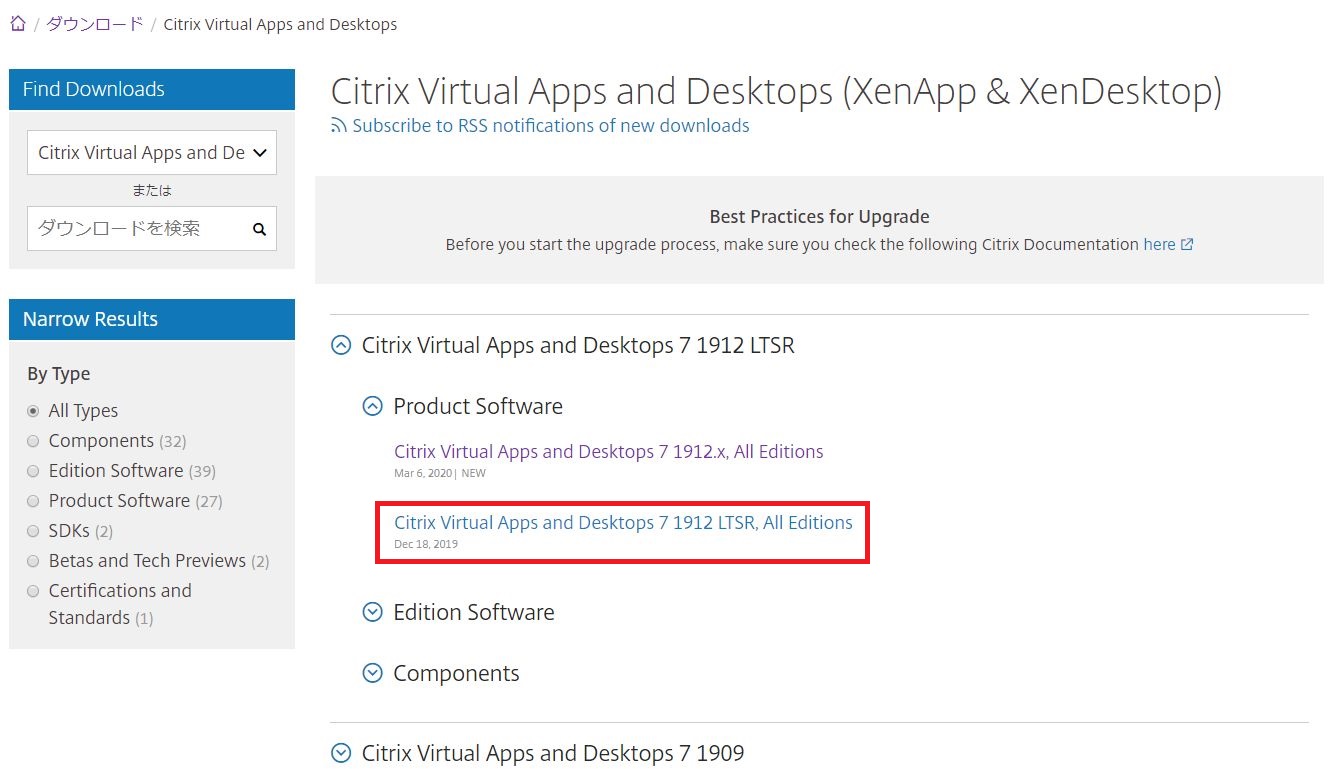This screenshot has height=769, width=1336.
Task: Click the Components heading under 1912 LTSR
Action: click(456, 674)
